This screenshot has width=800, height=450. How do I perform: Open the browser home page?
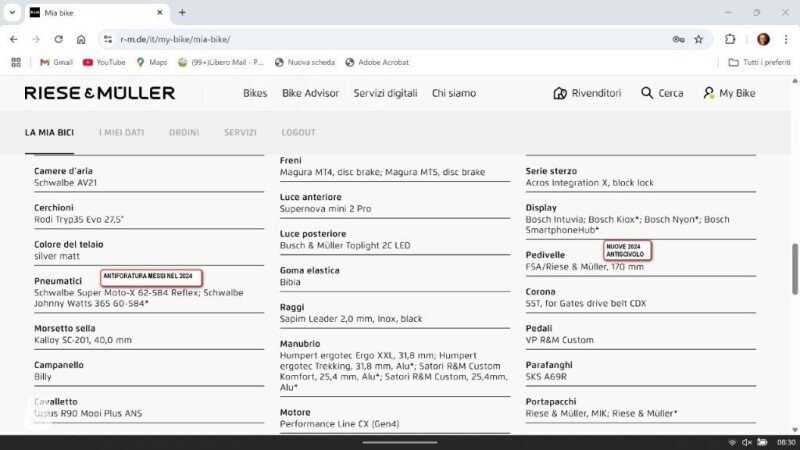point(81,39)
